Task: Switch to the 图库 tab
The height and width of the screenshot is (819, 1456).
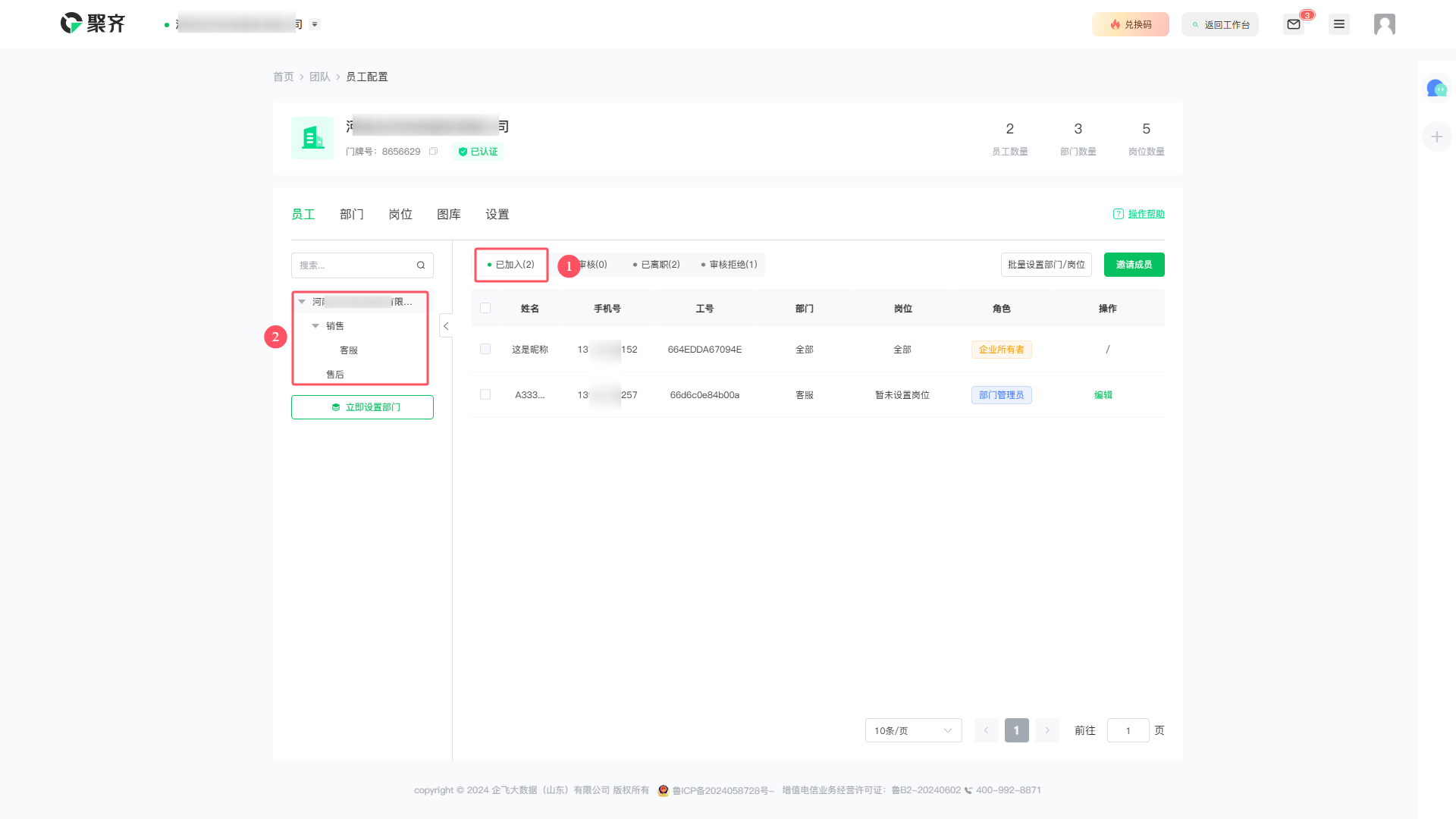Action: click(449, 215)
